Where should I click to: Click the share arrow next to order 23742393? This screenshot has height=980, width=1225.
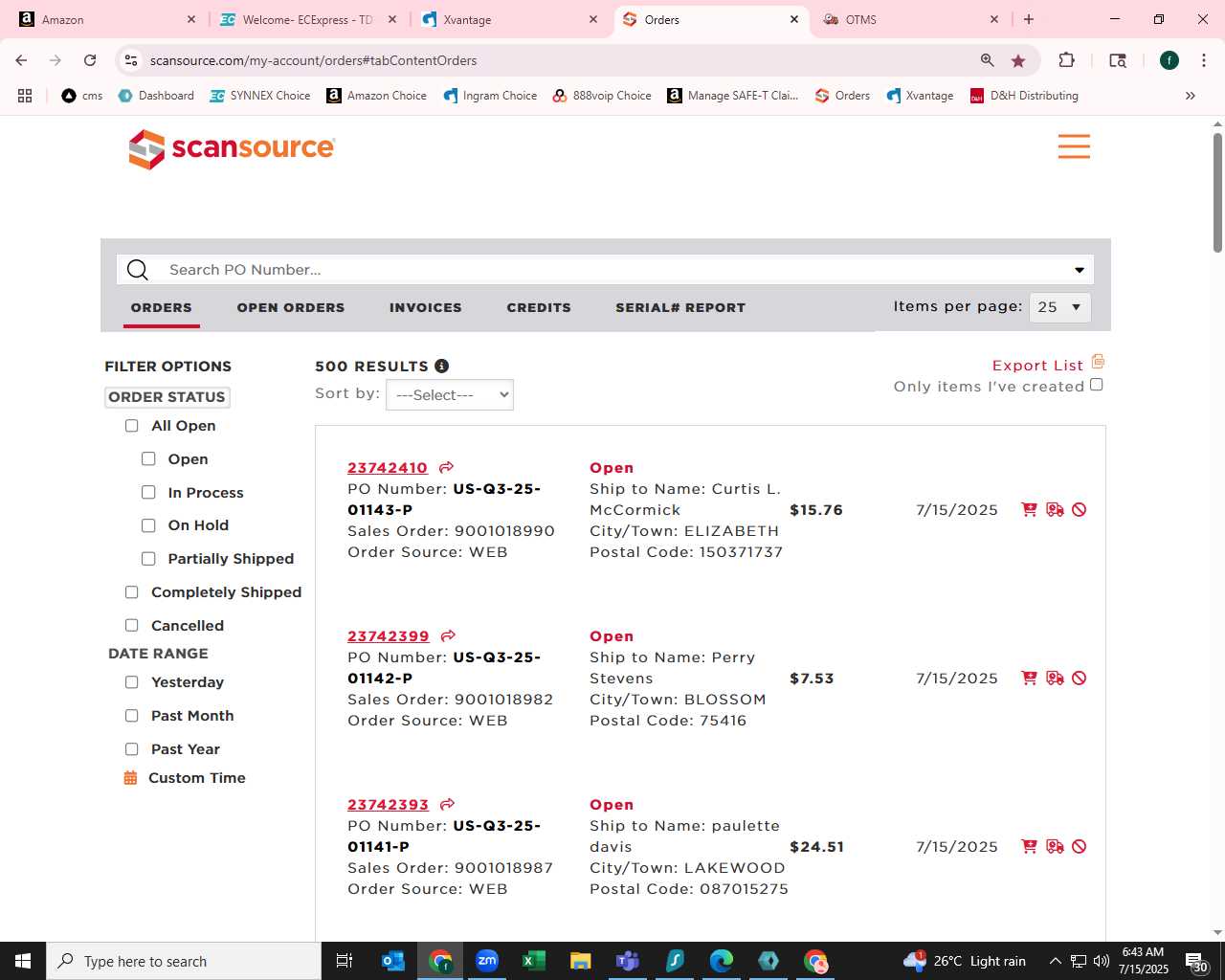pyautogui.click(x=447, y=805)
